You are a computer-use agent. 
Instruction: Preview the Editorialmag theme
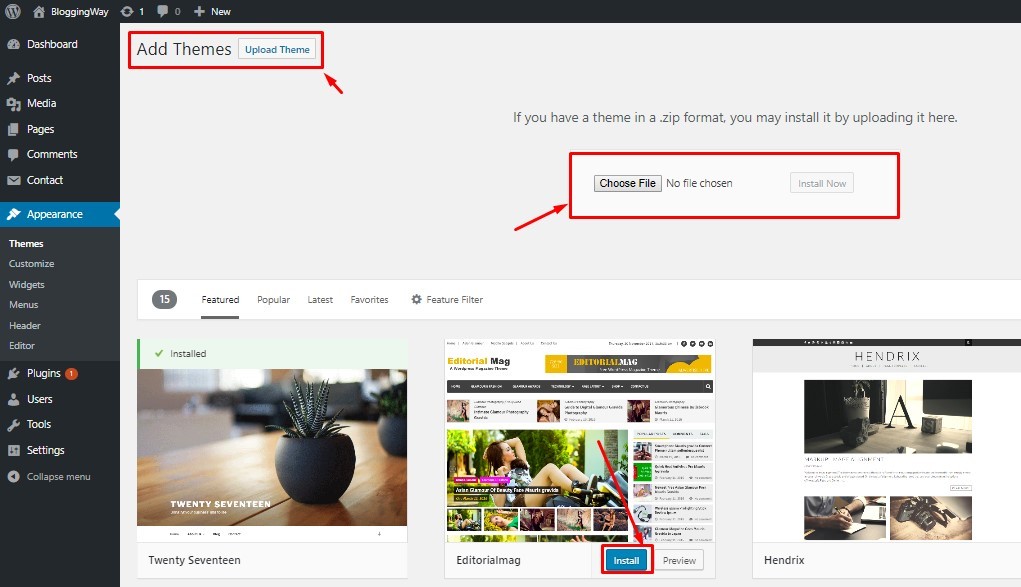(678, 560)
